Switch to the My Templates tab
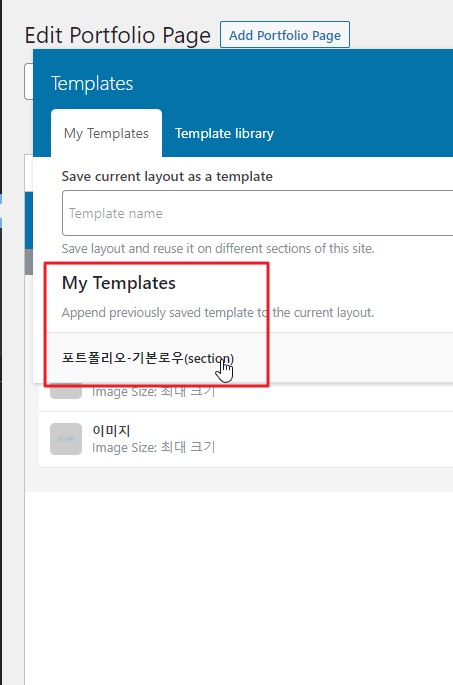This screenshot has width=453, height=685. (x=106, y=133)
